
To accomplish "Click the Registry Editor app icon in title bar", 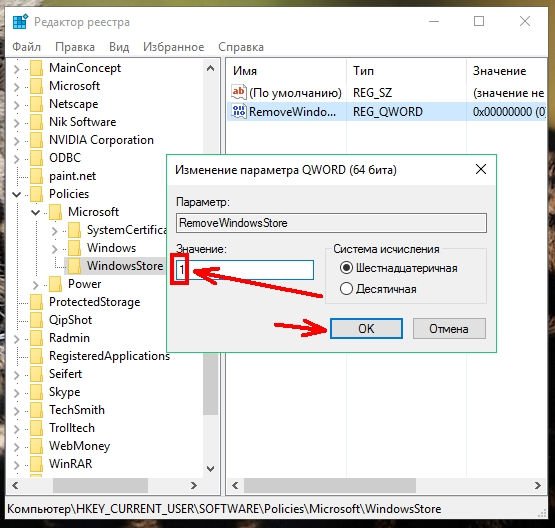I will tap(20, 22).
